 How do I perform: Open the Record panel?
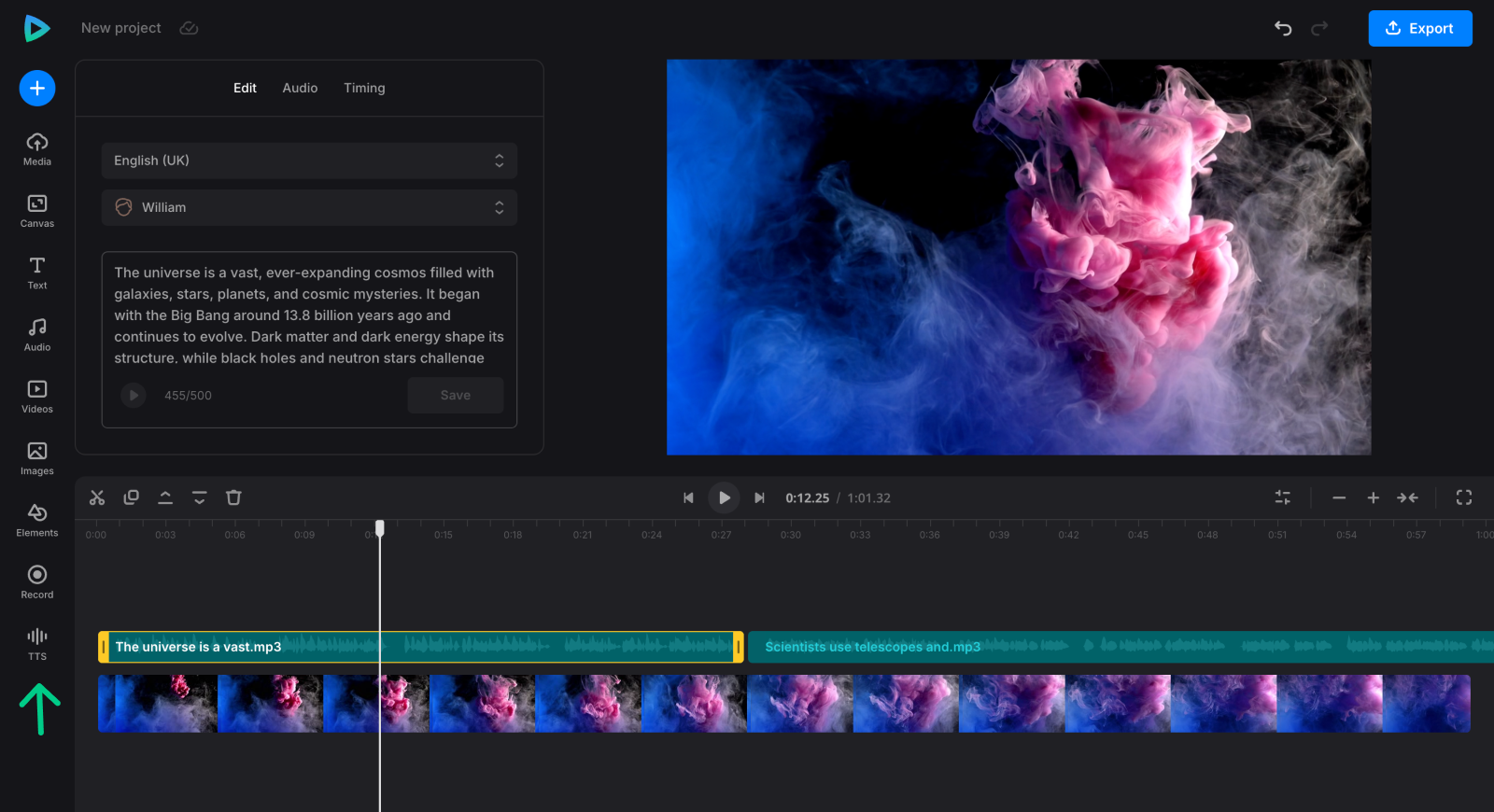37,581
